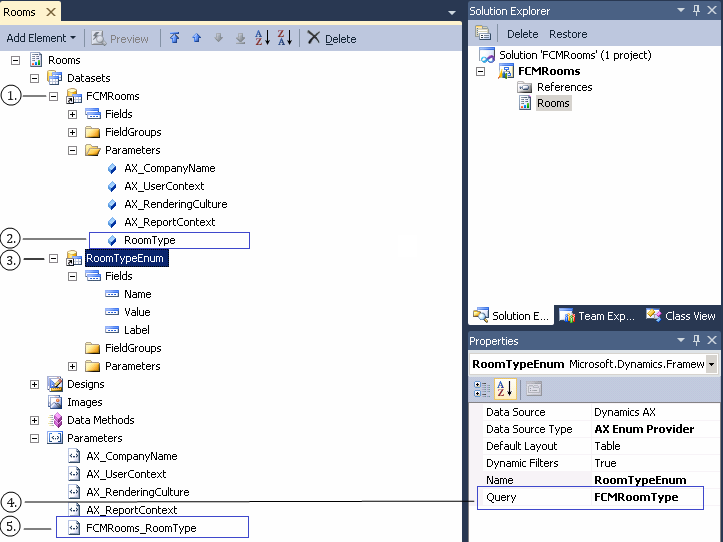The image size is (723, 542).
Task: Collapse Parameters folder under FCMRooms
Action: point(72,150)
